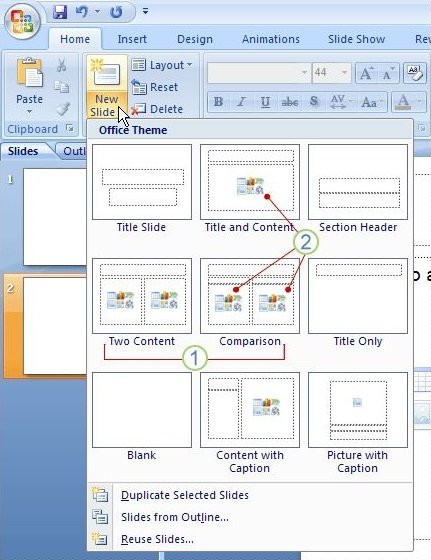The width and height of the screenshot is (431, 560).
Task: Decrease font size with Shrink Font
Action: tap(388, 74)
